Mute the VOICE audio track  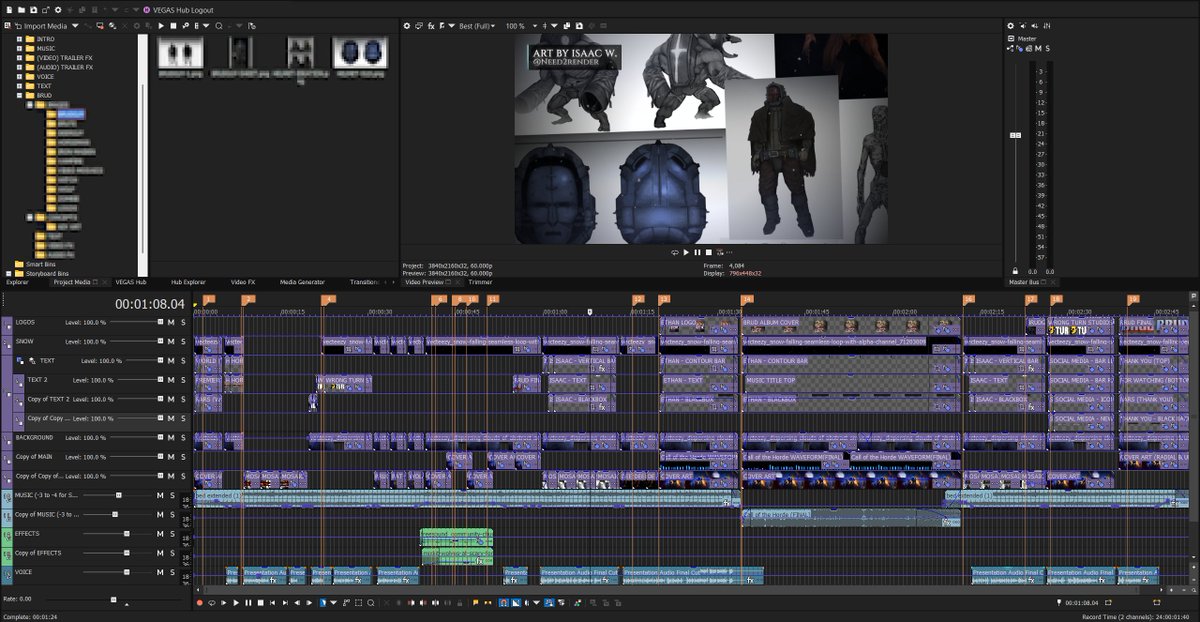(x=160, y=572)
